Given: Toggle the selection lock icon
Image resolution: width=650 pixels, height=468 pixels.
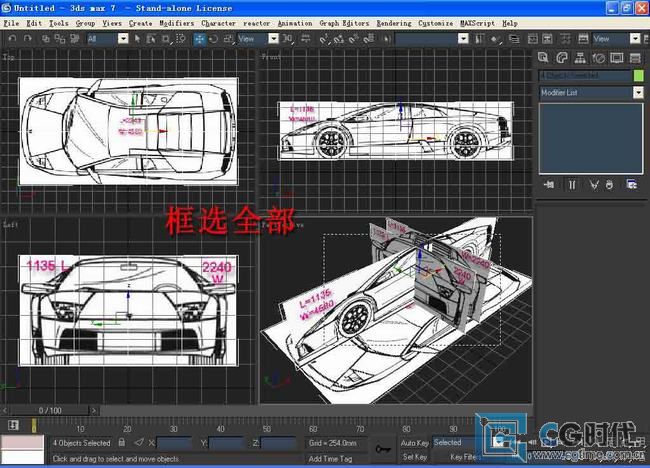Looking at the screenshot, I should [x=121, y=441].
